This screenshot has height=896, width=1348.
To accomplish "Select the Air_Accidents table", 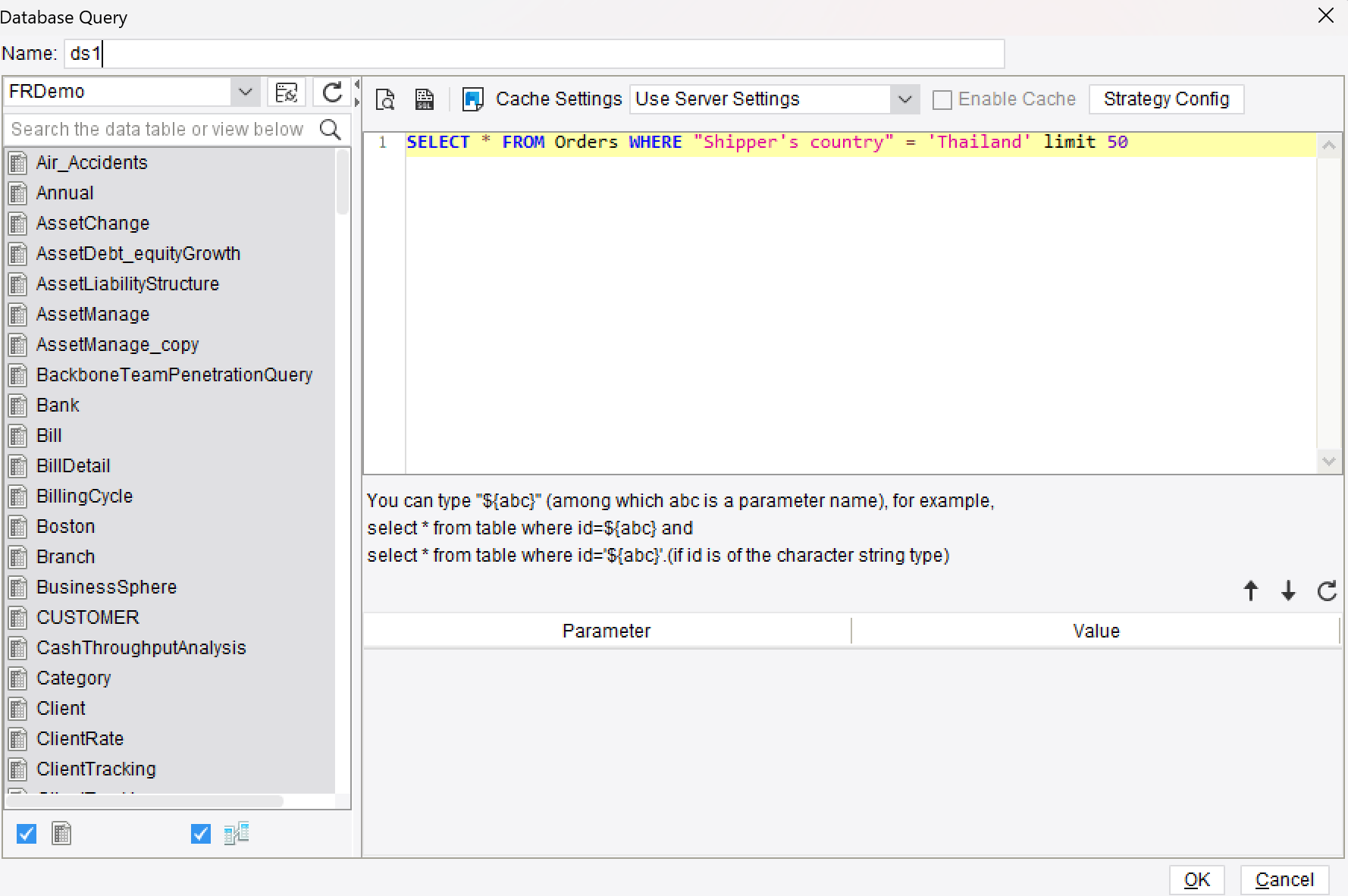I will (91, 162).
